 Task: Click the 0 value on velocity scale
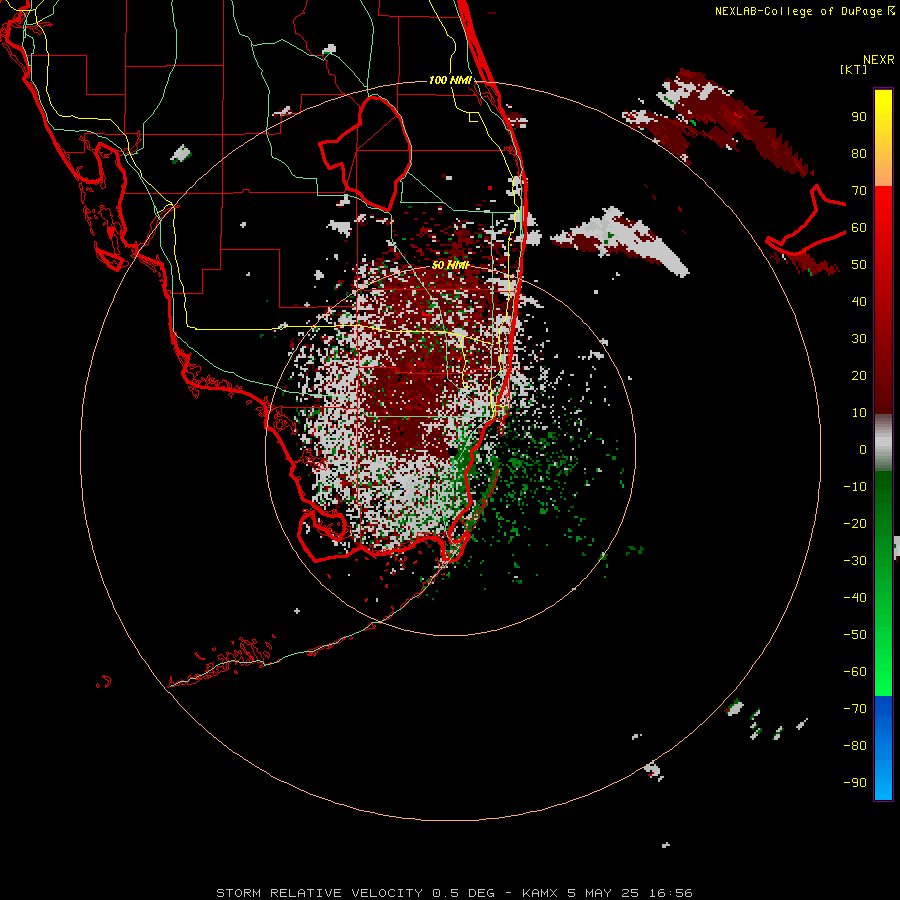click(x=863, y=450)
